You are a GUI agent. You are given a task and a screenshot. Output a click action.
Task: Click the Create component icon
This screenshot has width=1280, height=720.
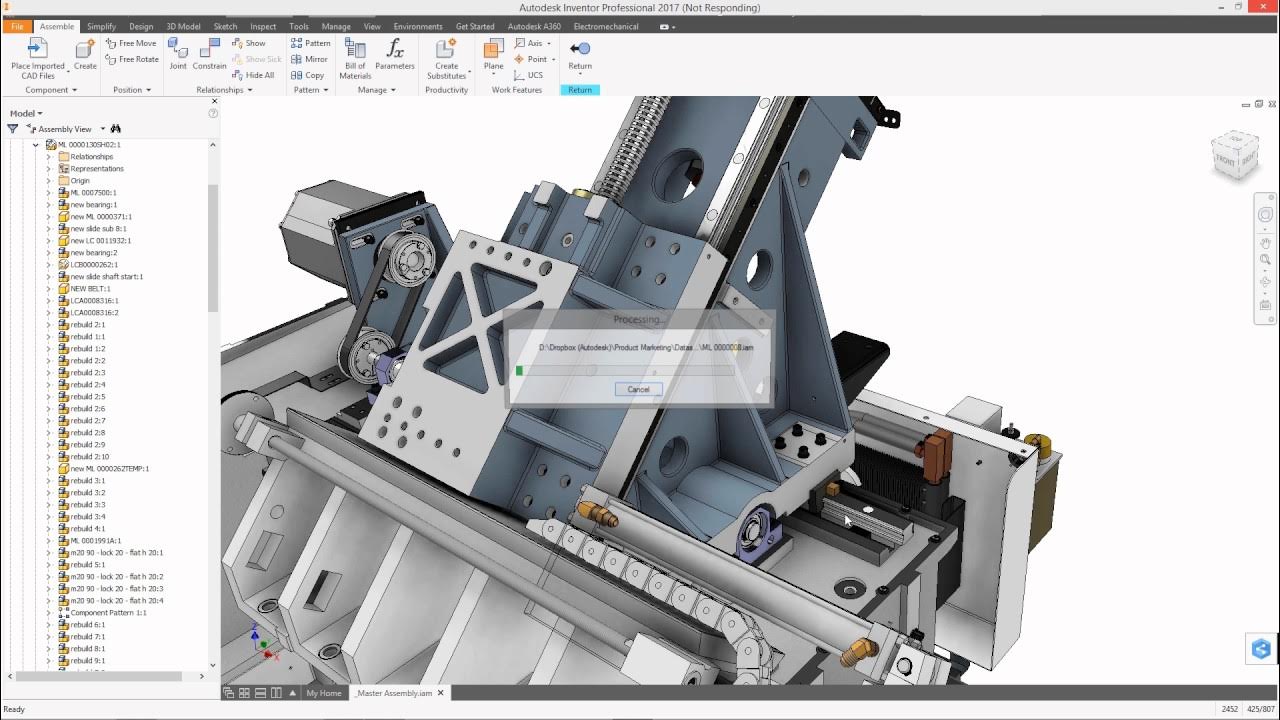[x=85, y=50]
